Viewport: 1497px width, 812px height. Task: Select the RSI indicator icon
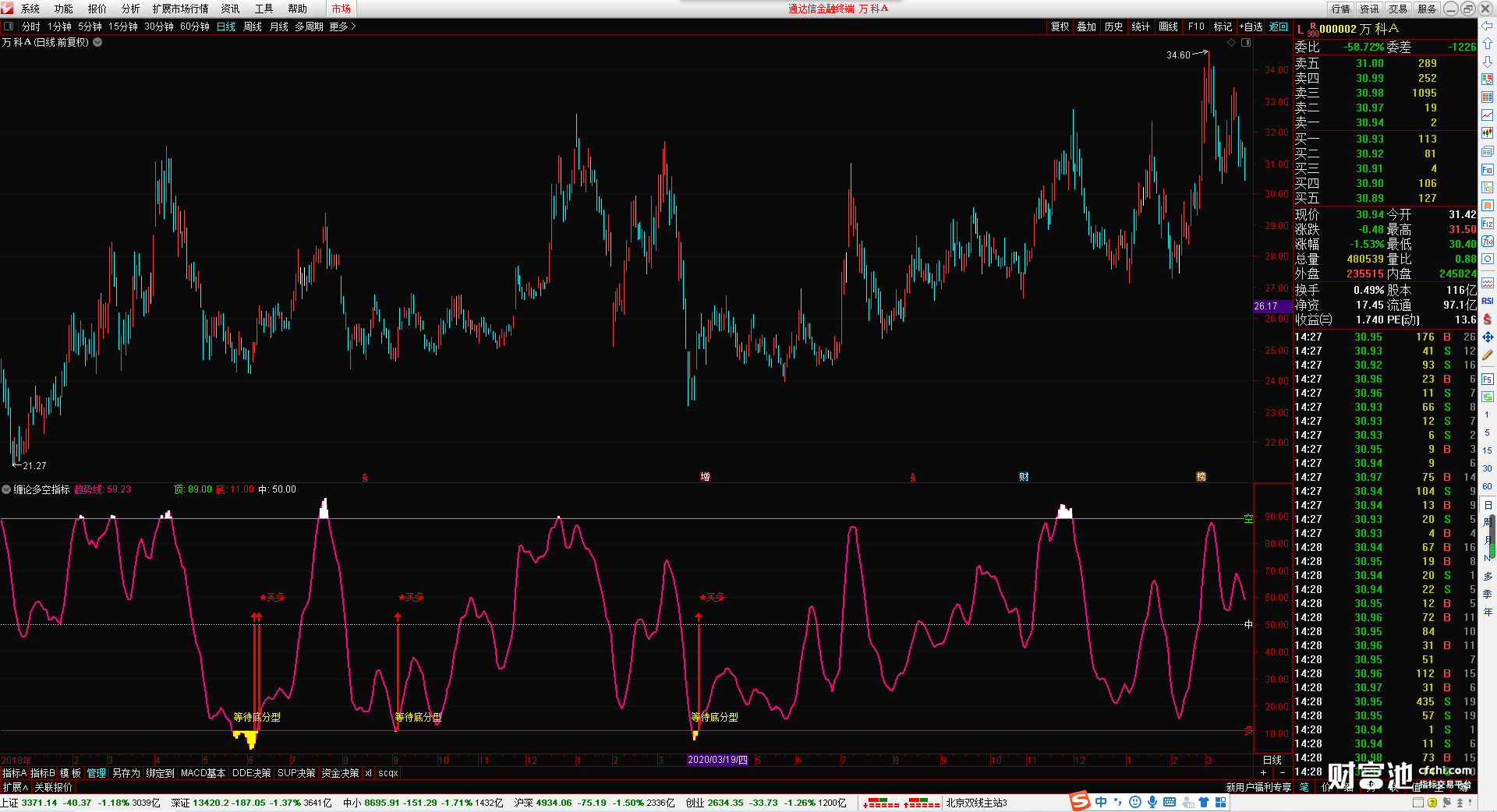point(1487,301)
